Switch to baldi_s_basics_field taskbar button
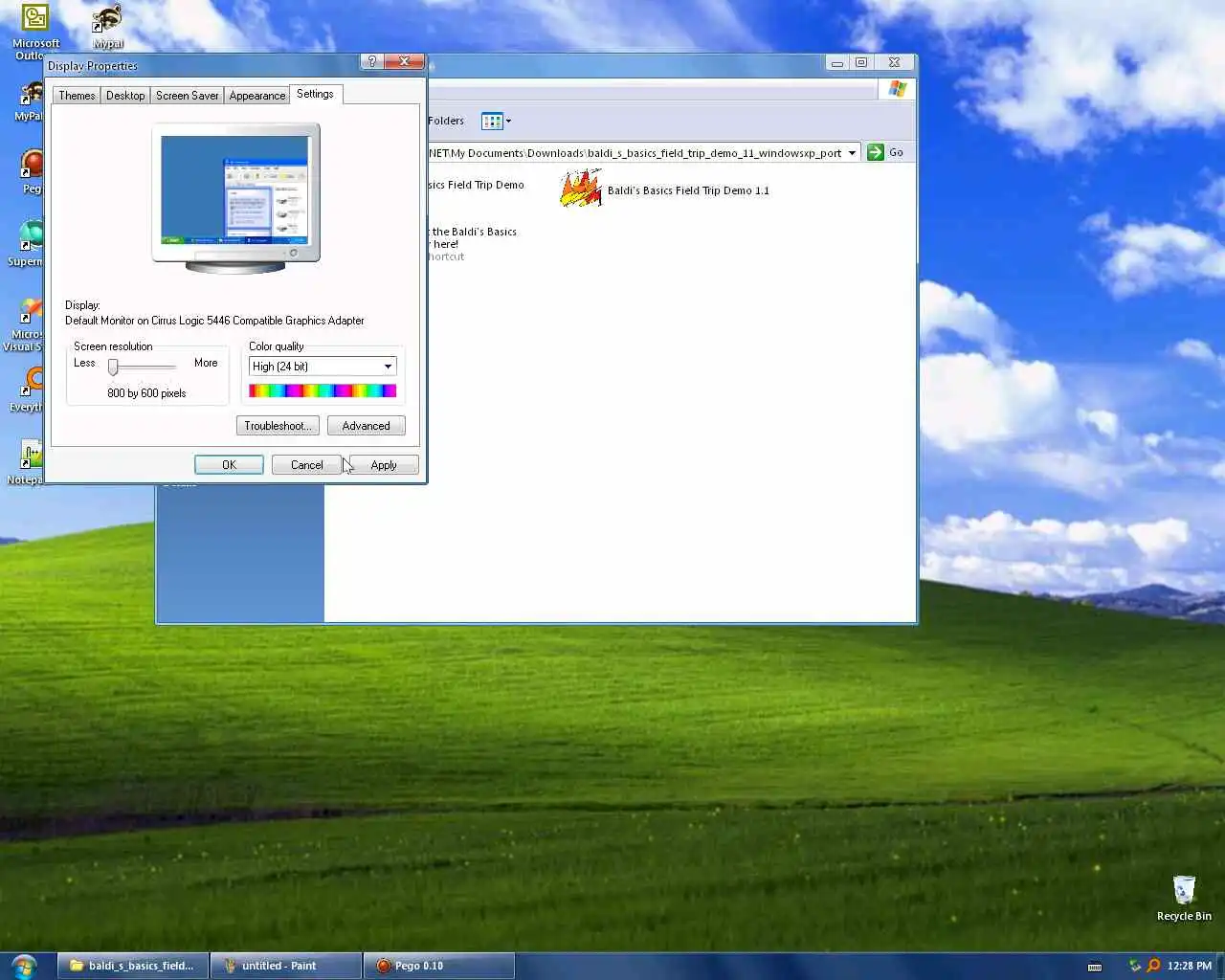1225x980 pixels. point(132,966)
